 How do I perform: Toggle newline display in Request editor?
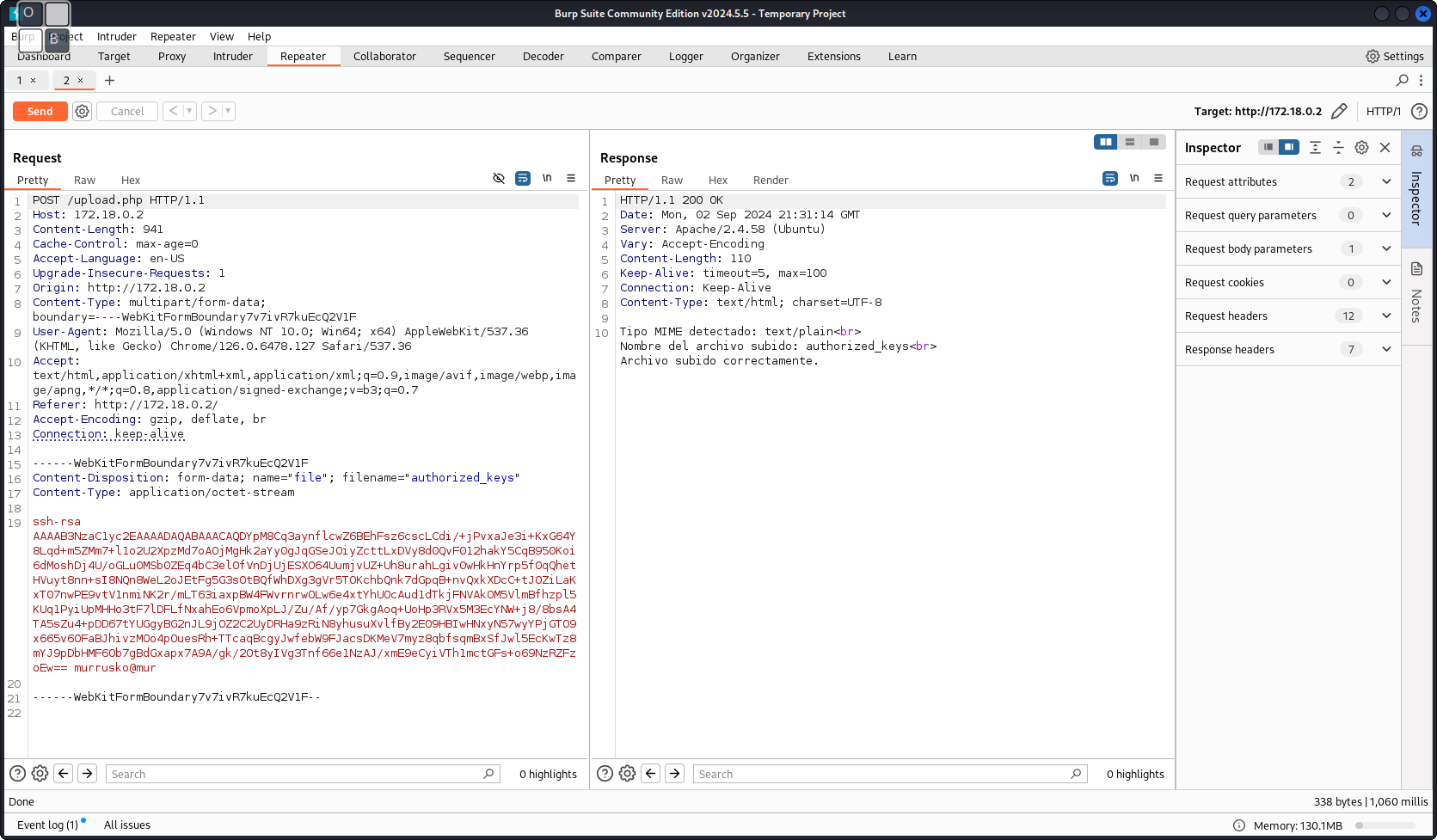547,178
